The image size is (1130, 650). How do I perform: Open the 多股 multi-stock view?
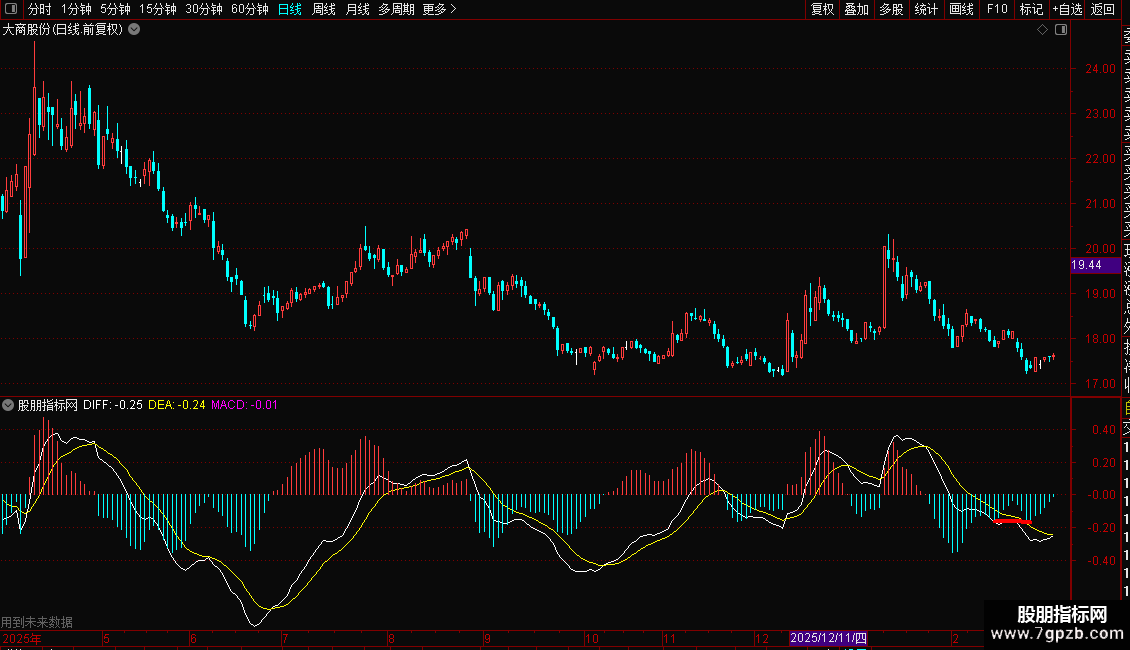click(891, 9)
